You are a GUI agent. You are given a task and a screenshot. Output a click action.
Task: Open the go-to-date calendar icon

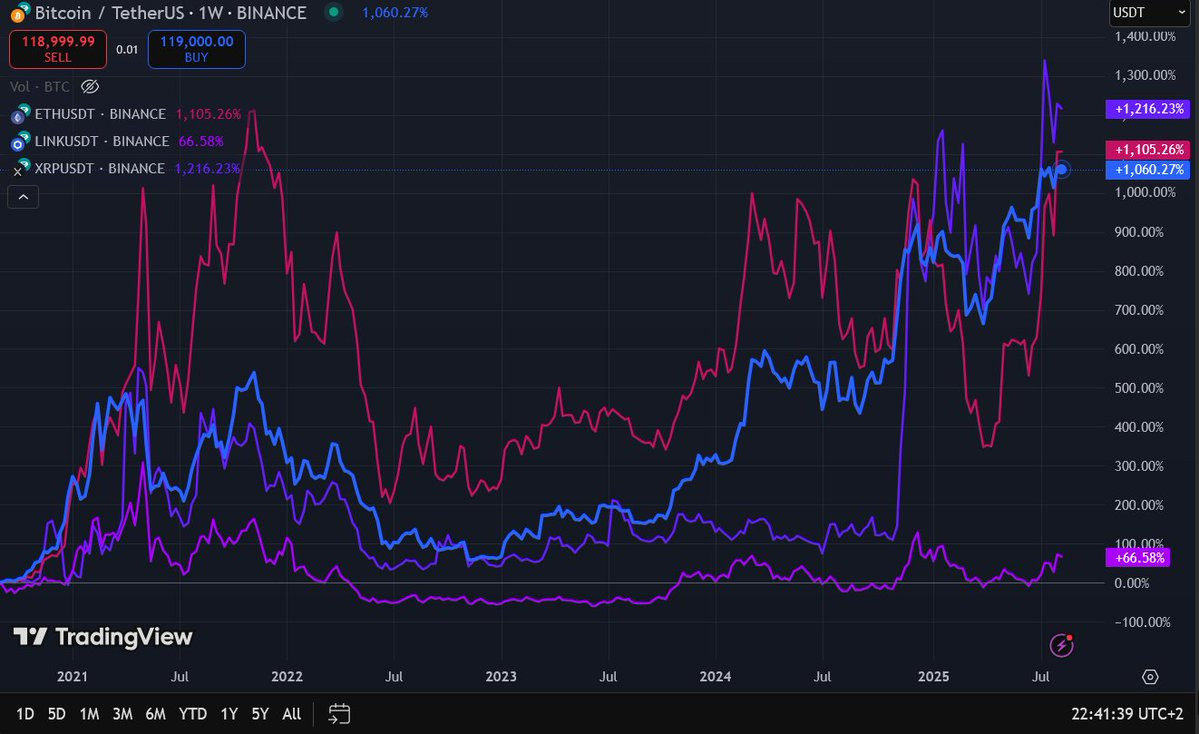pyautogui.click(x=339, y=714)
